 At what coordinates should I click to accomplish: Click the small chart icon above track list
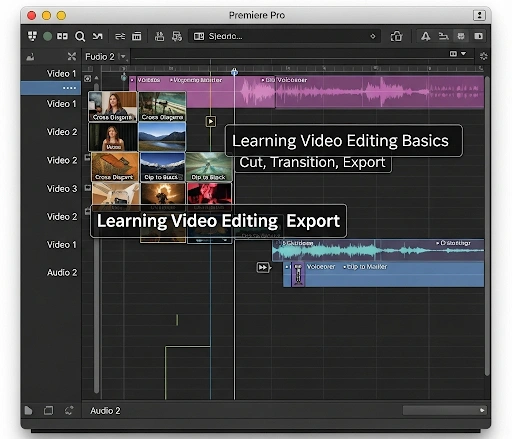click(x=30, y=57)
